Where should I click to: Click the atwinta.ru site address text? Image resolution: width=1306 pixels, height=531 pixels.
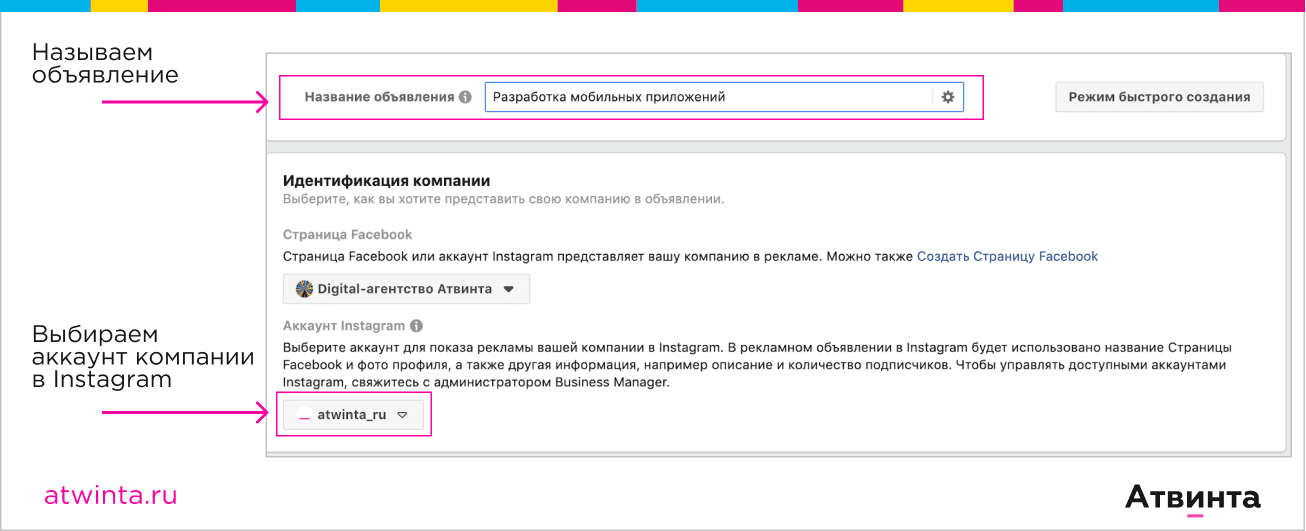pyautogui.click(x=110, y=495)
